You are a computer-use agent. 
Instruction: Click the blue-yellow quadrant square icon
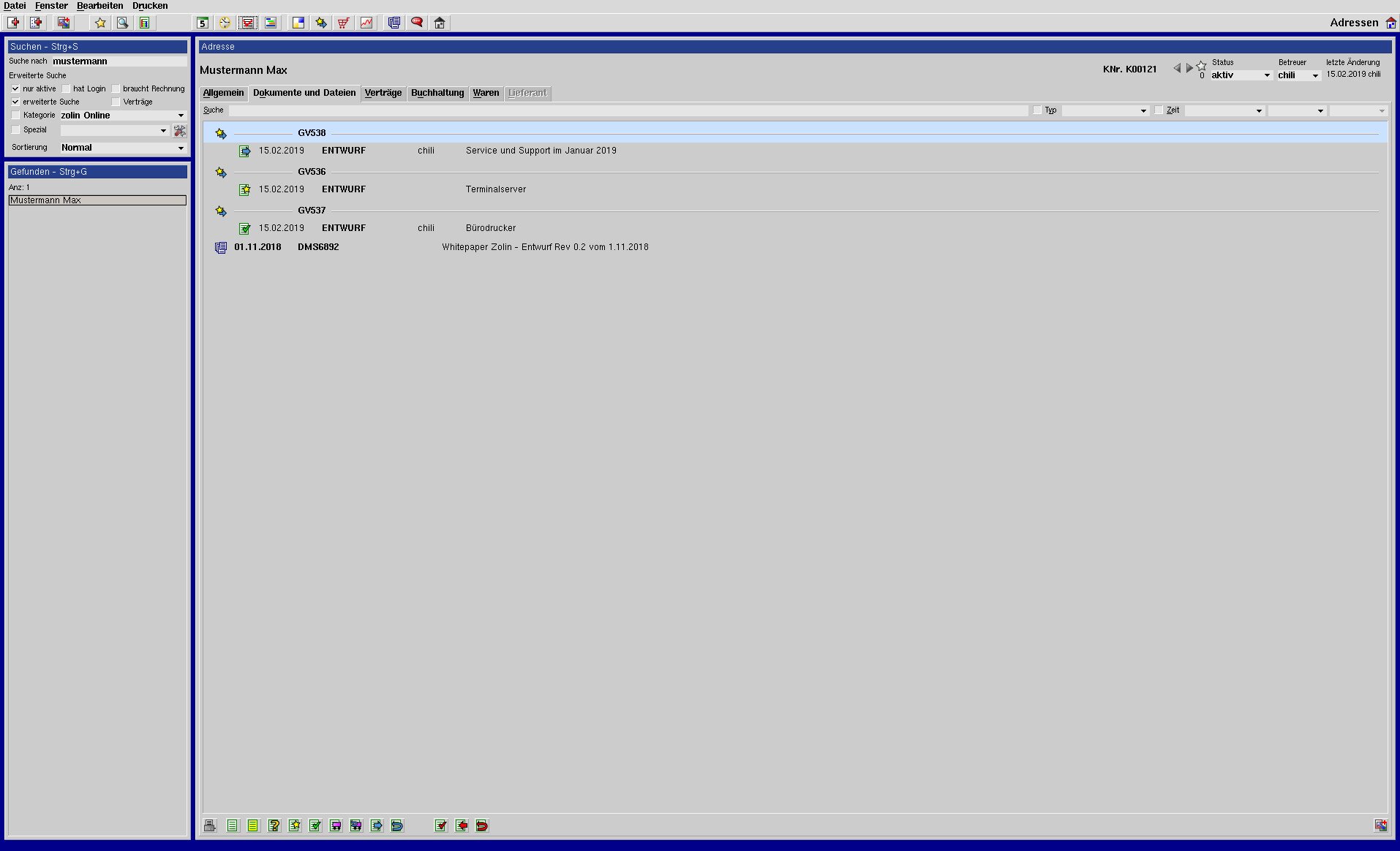tap(298, 23)
